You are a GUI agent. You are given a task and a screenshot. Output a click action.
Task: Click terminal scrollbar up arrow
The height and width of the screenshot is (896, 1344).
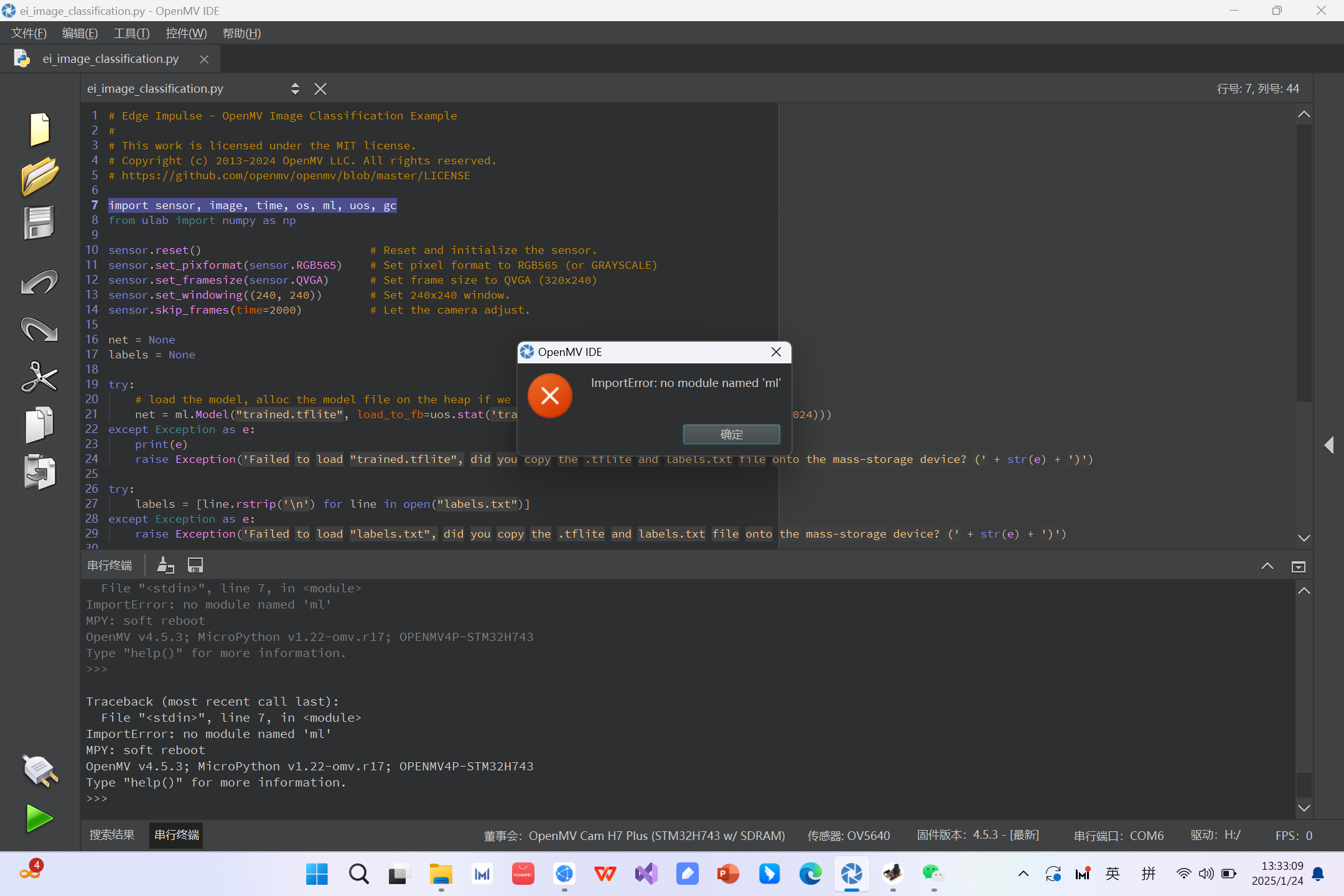pos(1304,591)
